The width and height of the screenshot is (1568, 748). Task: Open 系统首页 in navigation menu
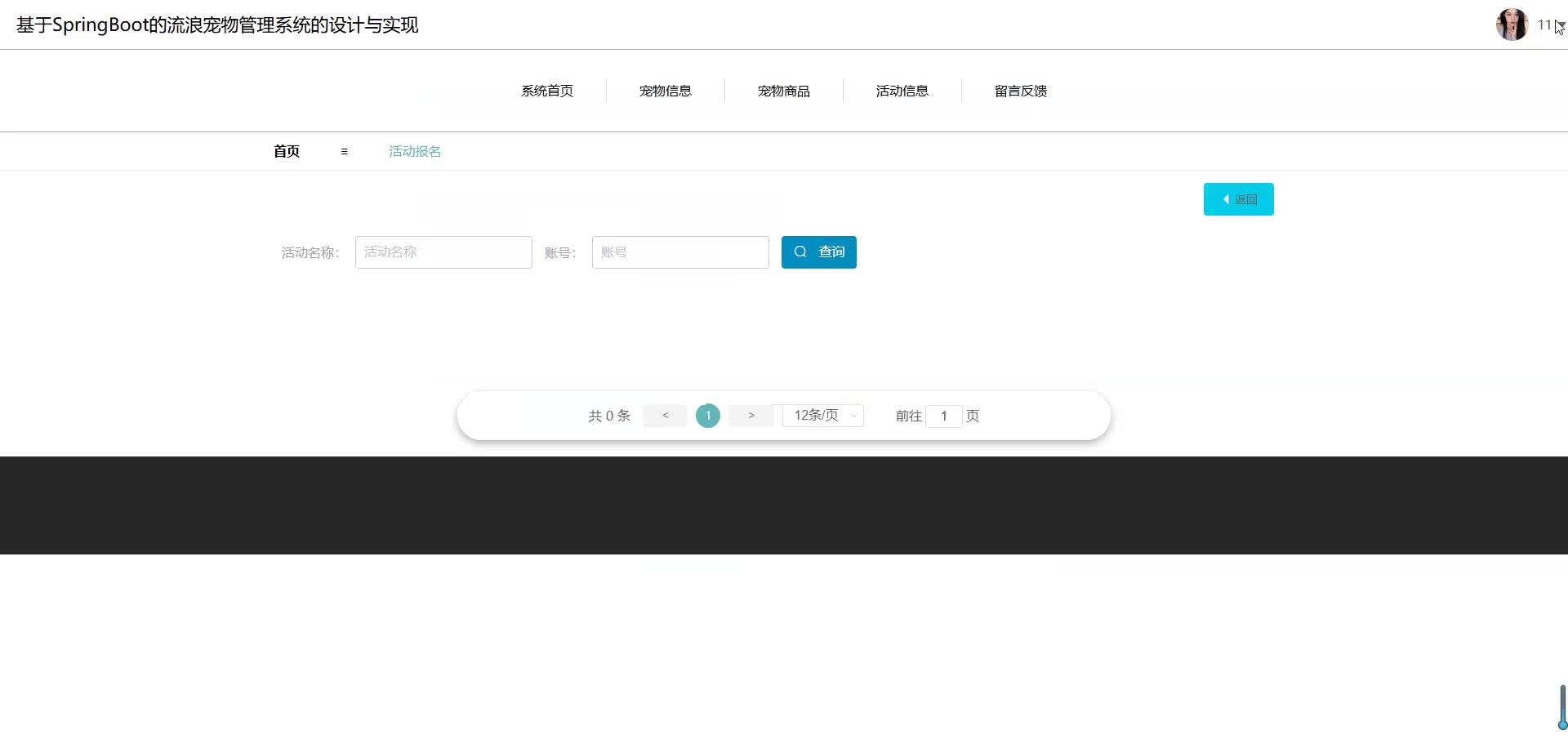(547, 91)
